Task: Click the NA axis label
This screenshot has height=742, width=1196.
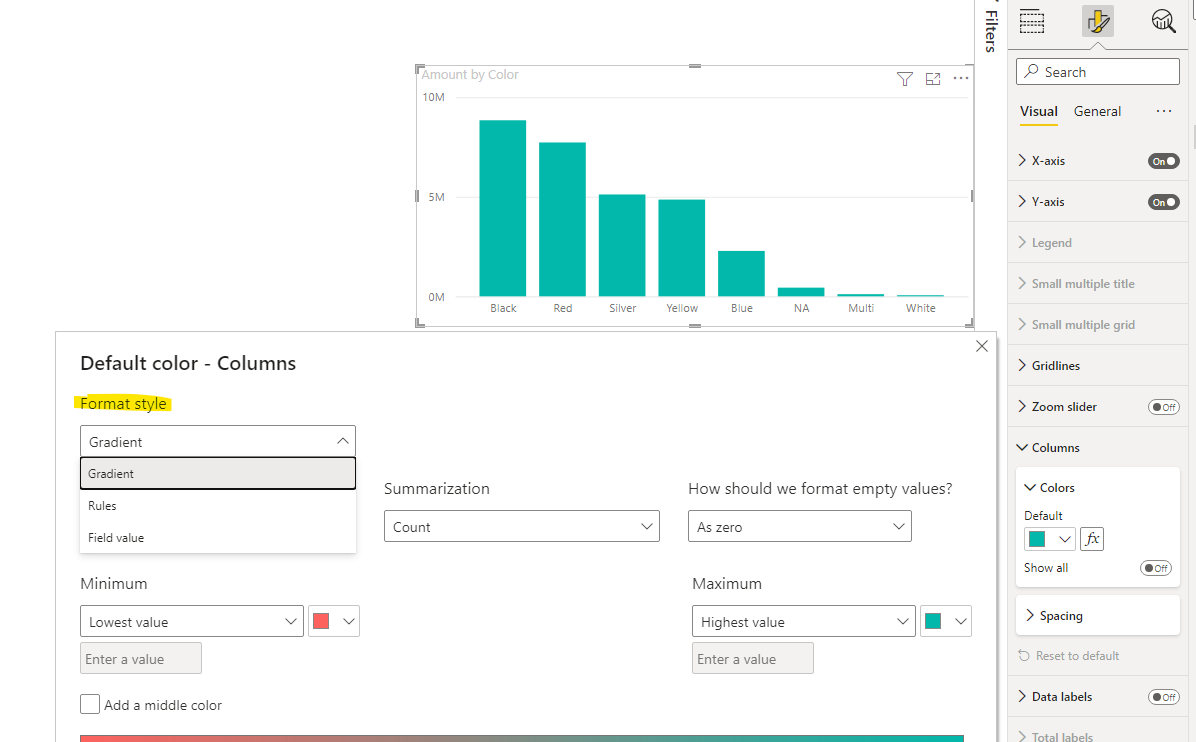Action: [x=801, y=308]
